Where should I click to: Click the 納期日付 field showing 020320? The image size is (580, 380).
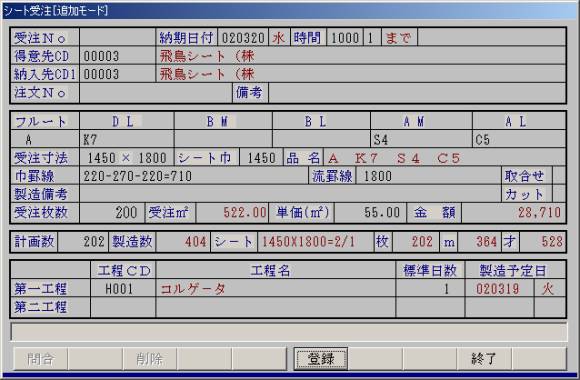point(243,37)
